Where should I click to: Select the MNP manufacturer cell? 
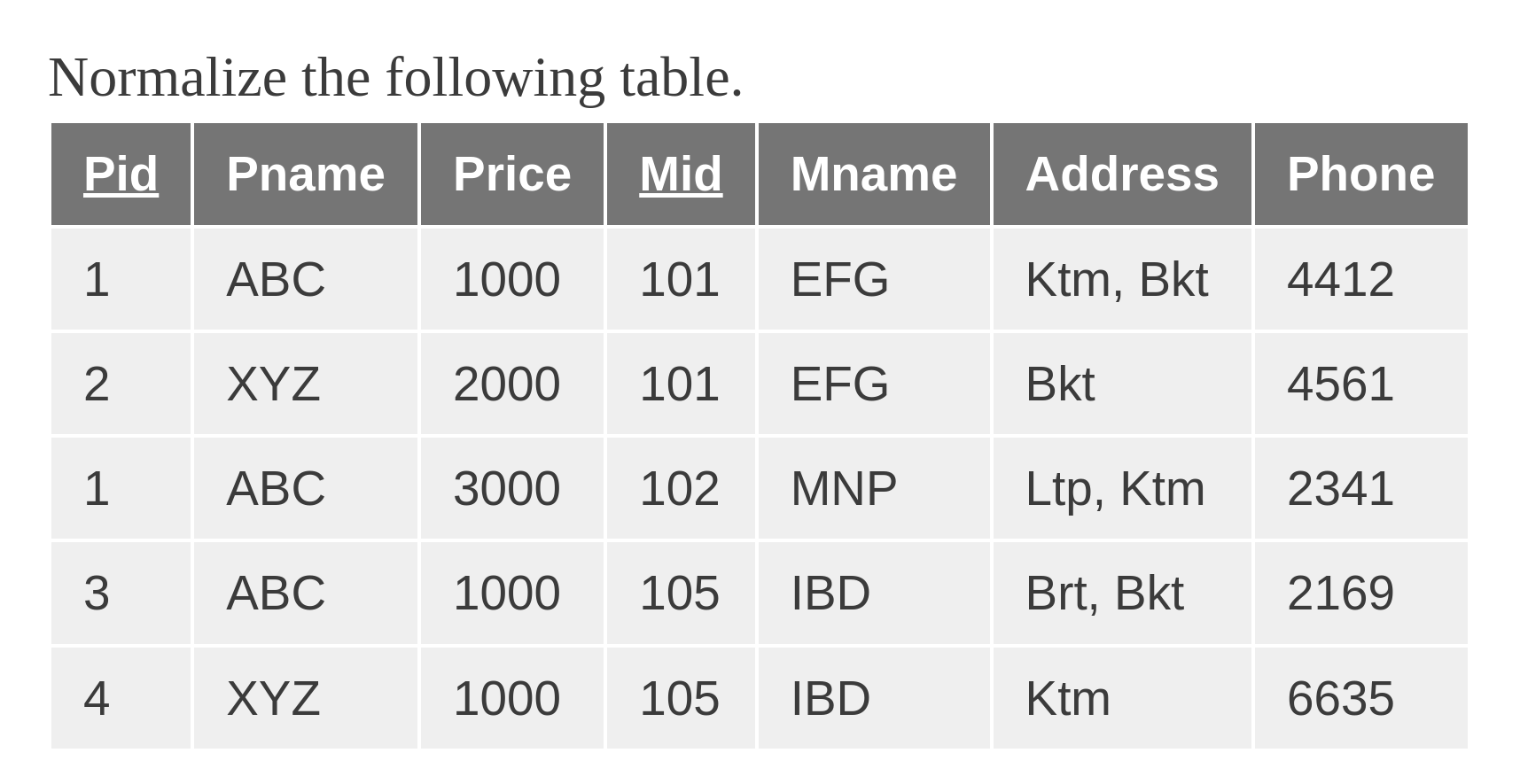coord(874,488)
